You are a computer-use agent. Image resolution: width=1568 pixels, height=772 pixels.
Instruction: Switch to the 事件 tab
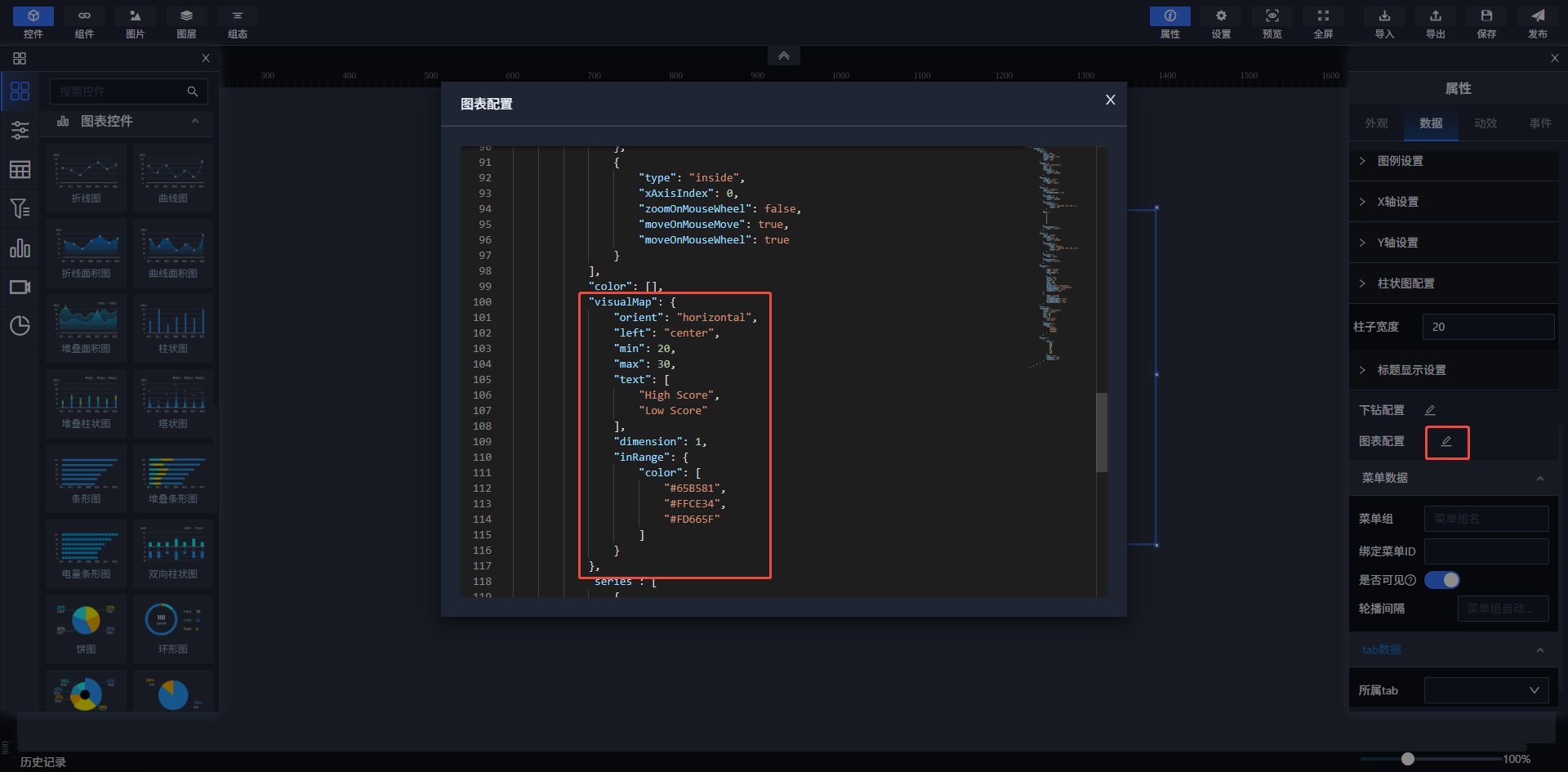click(1540, 123)
